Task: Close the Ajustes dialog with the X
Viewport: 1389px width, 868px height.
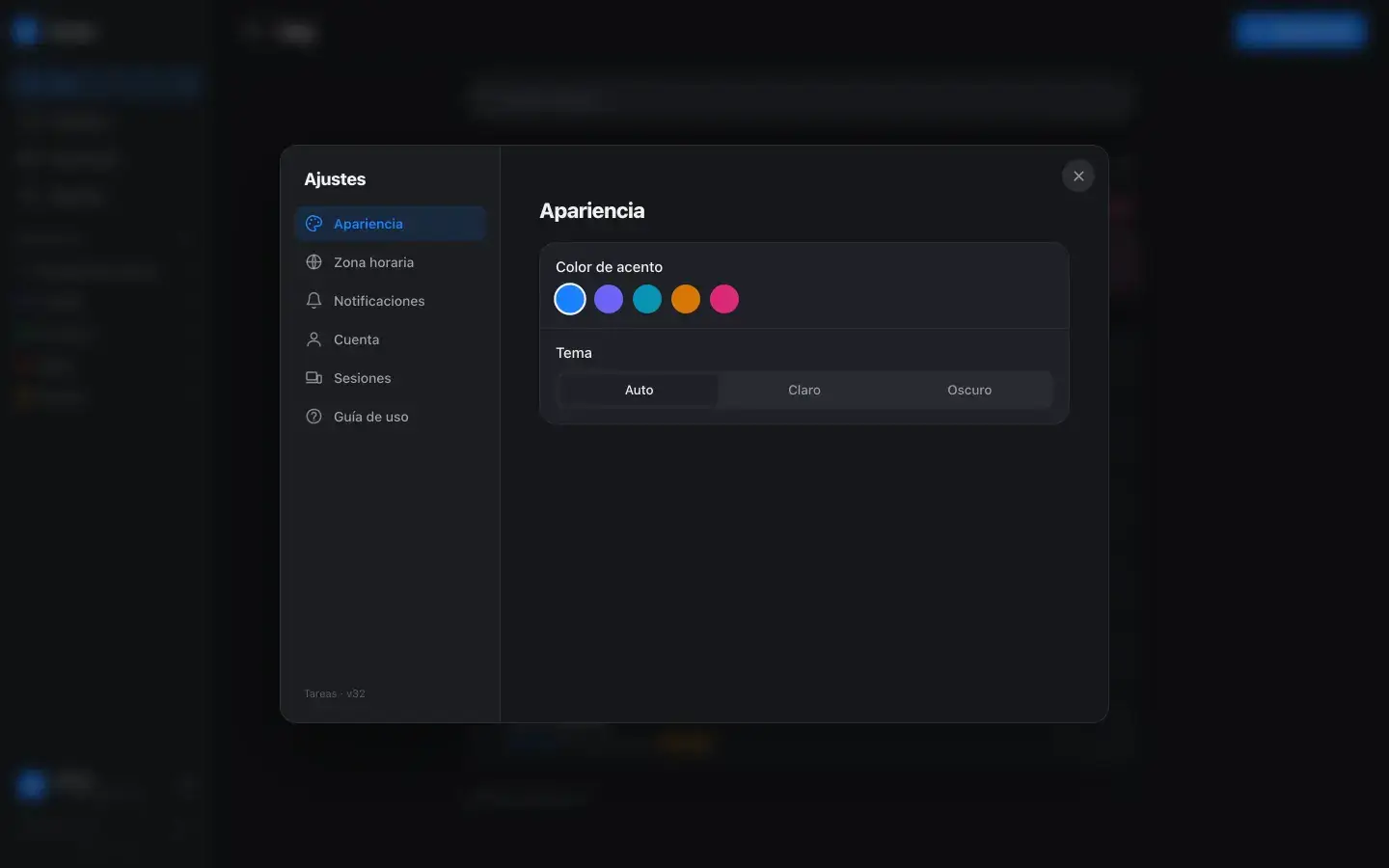Action: 1078,176
